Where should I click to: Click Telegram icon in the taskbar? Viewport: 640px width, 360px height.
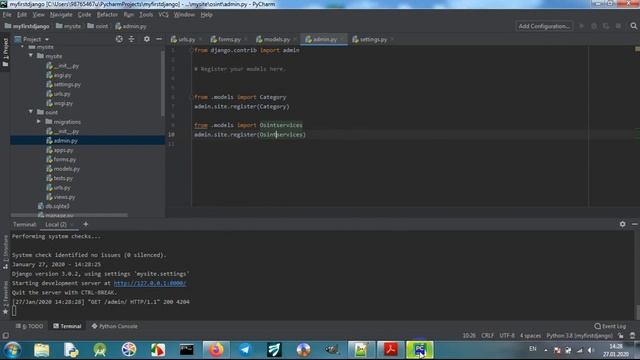[x=245, y=350]
